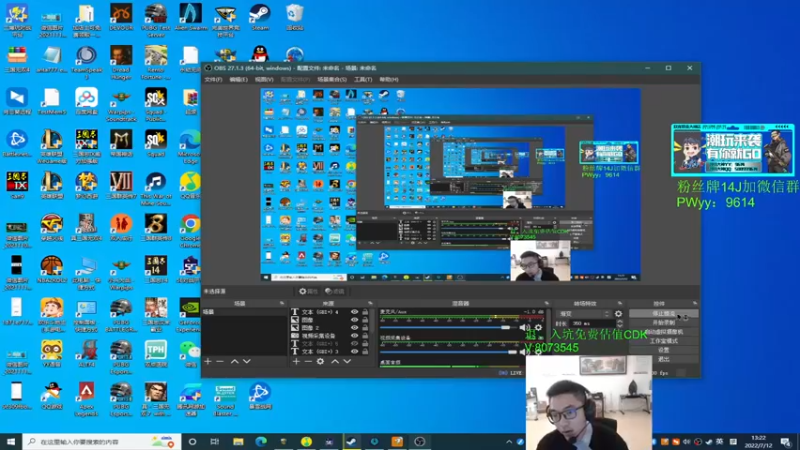
Task: Open the 工具(T) menu in OBS
Action: pos(363,80)
